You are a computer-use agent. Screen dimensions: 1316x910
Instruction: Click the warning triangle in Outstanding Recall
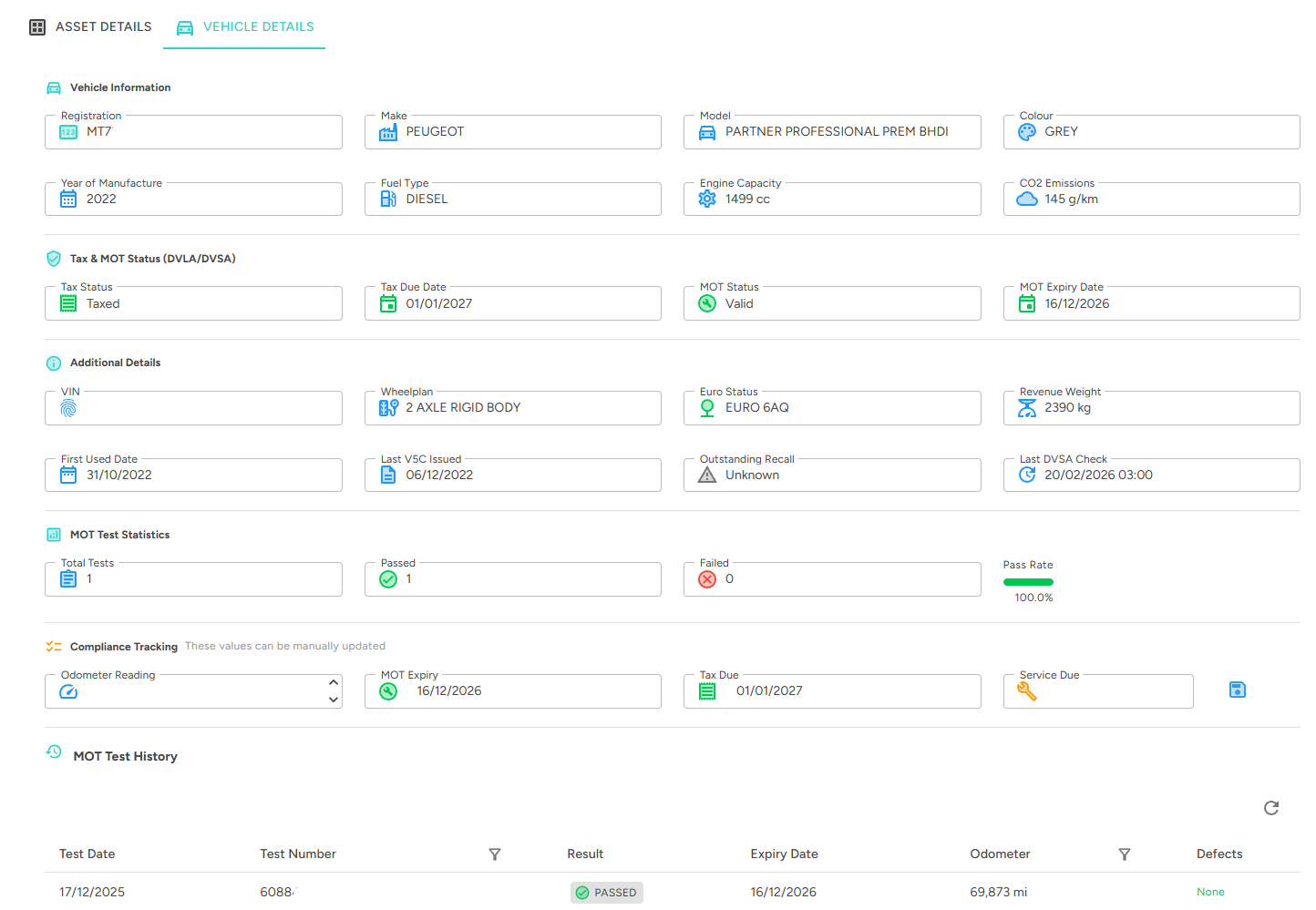tap(707, 475)
